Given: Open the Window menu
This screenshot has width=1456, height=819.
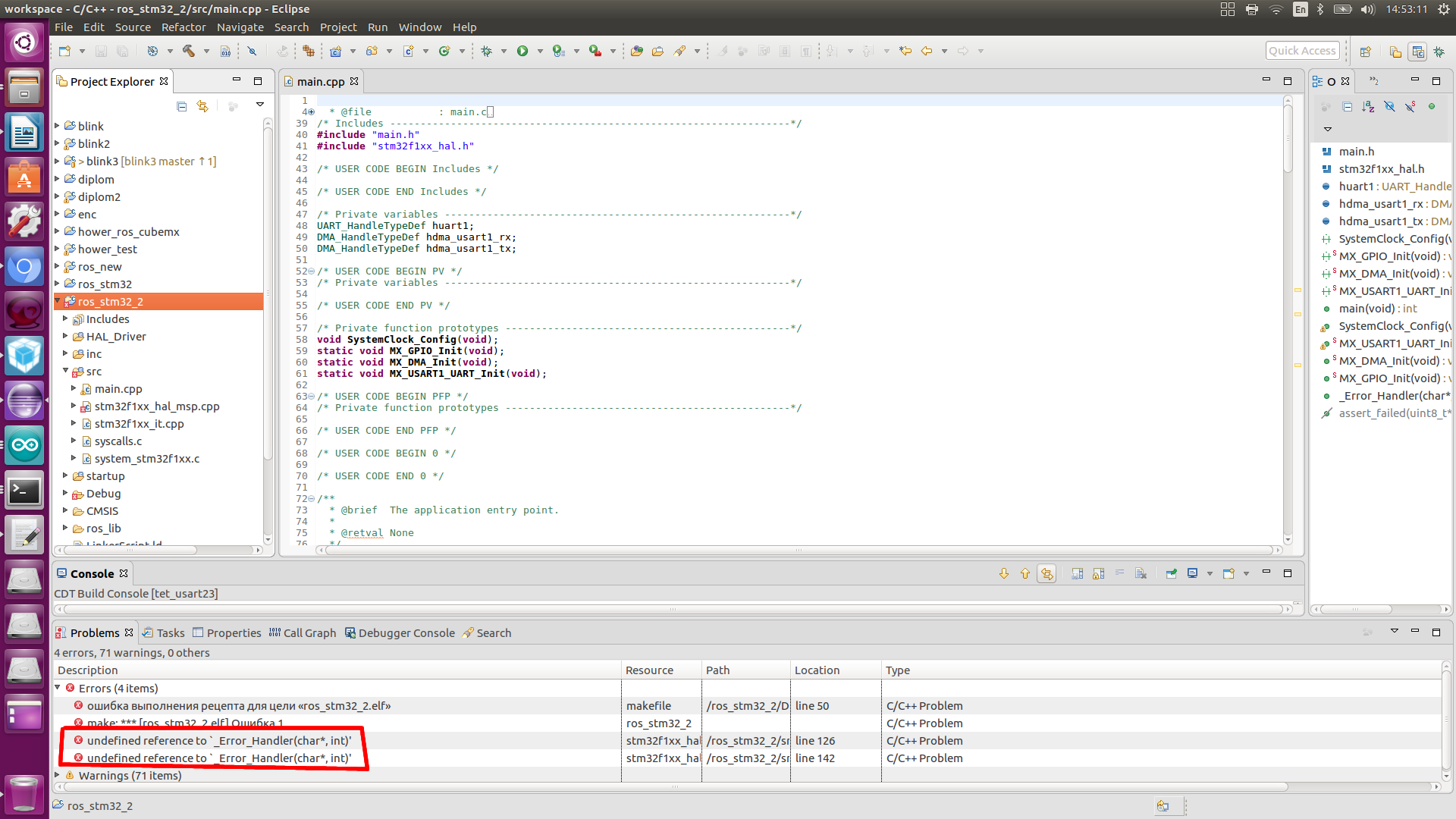Looking at the screenshot, I should pyautogui.click(x=421, y=26).
